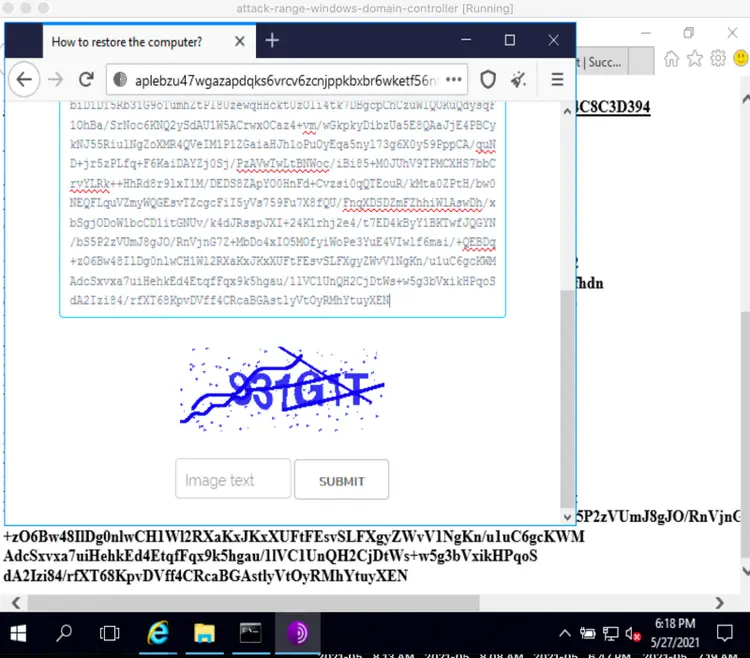Open the Tor Browser hamburger menu
750x658 pixels.
(557, 79)
